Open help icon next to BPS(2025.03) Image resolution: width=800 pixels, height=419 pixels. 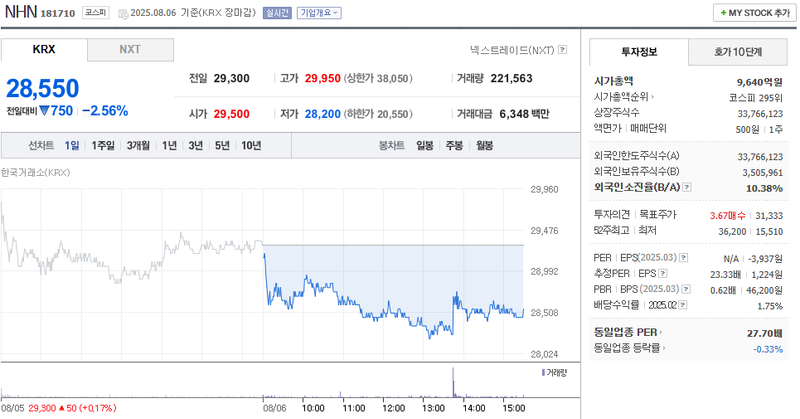pos(686,289)
